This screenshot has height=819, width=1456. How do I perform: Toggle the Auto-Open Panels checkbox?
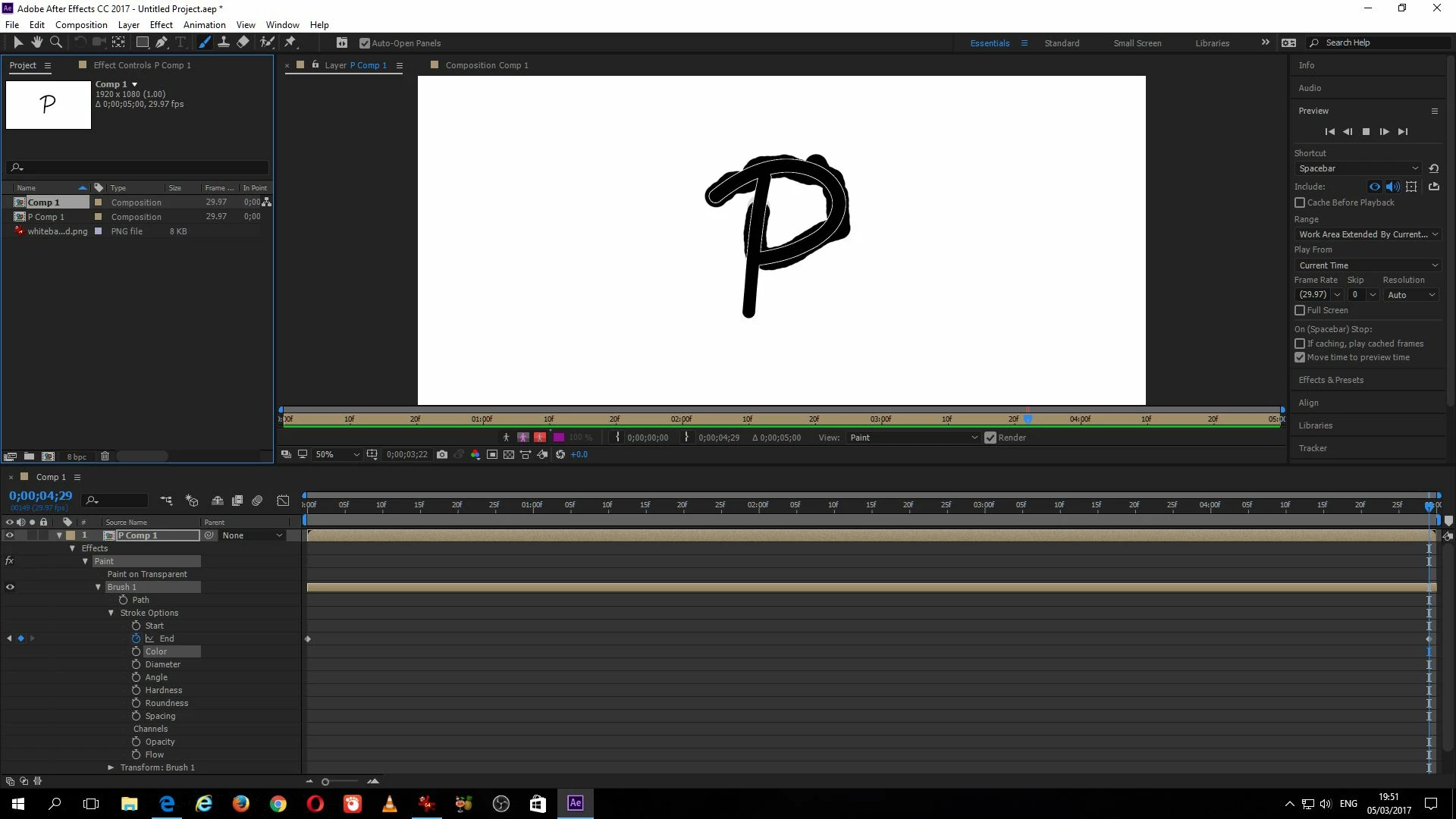[x=365, y=43]
